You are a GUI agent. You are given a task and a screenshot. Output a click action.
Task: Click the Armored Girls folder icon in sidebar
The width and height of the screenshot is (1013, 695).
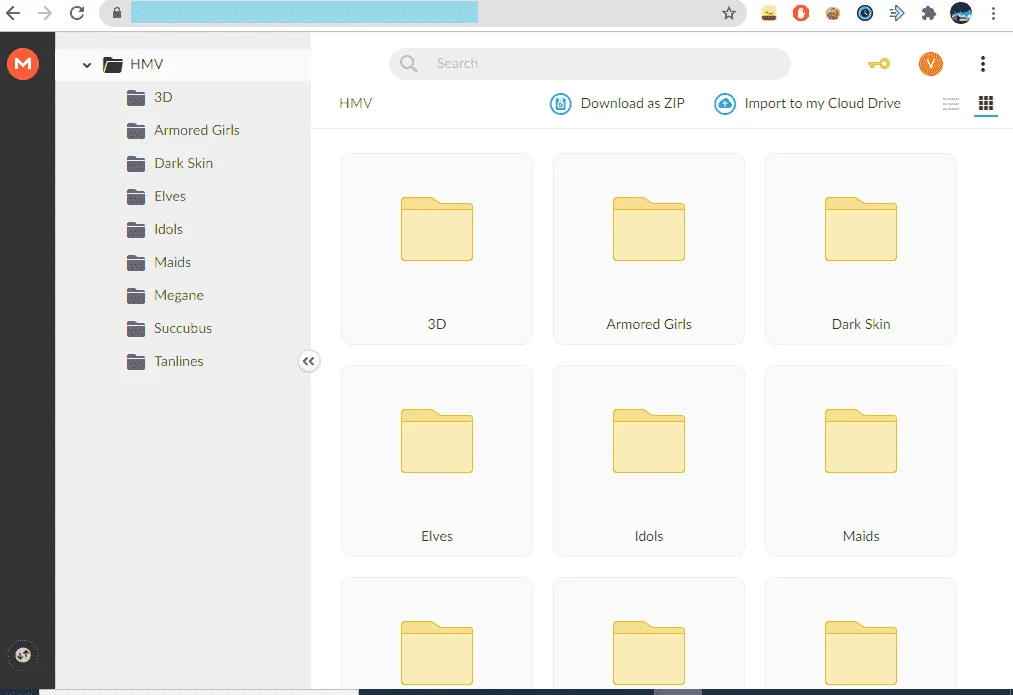pyautogui.click(x=136, y=130)
